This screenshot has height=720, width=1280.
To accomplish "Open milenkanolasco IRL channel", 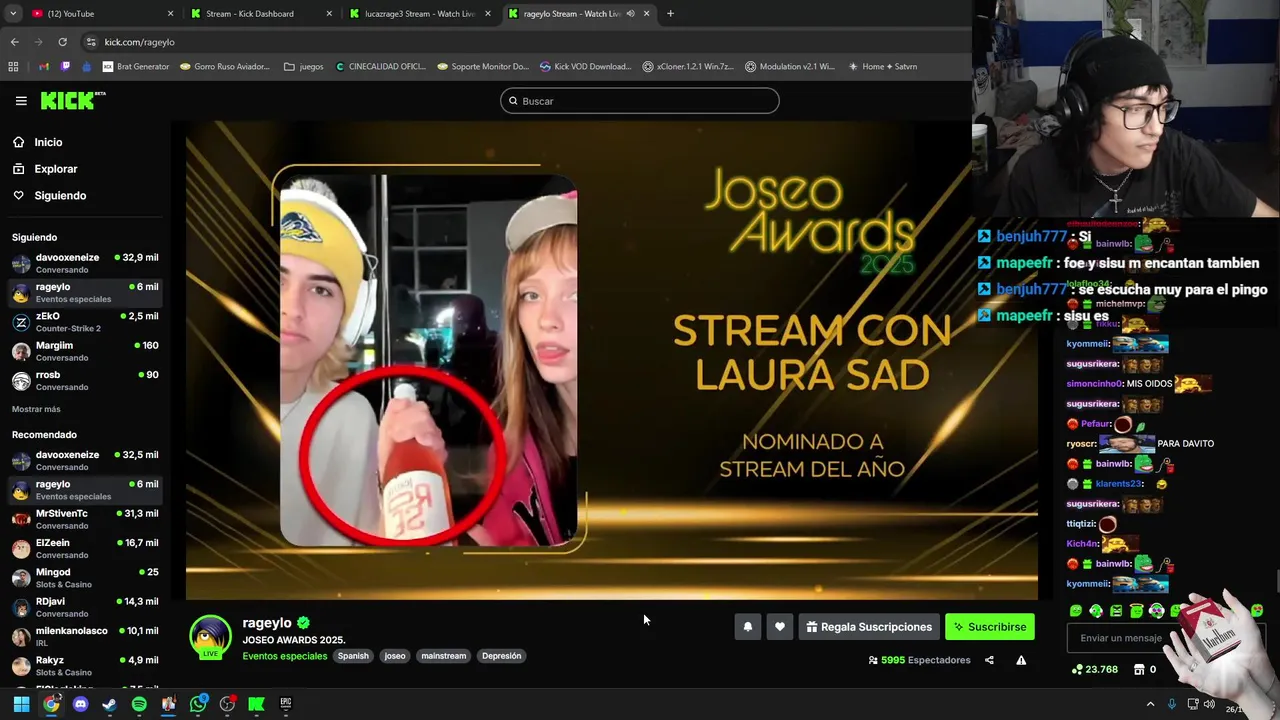I will tap(85, 637).
